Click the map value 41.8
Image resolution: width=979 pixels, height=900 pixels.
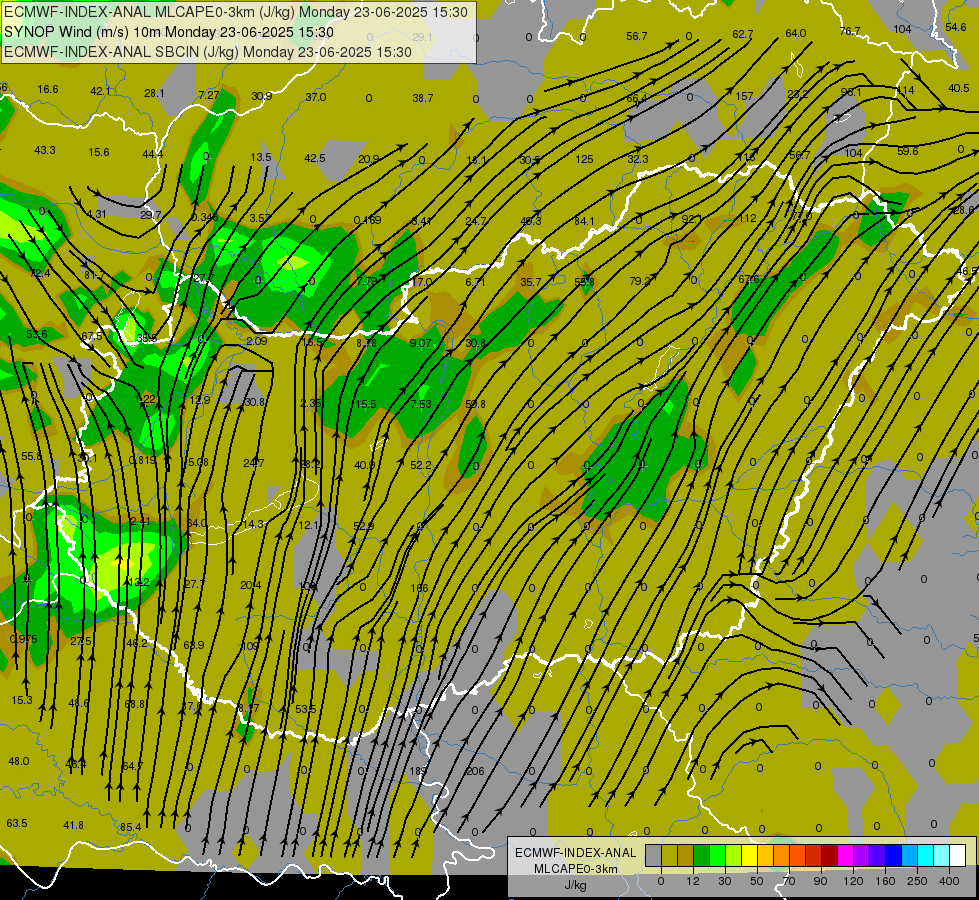pyautogui.click(x=73, y=825)
